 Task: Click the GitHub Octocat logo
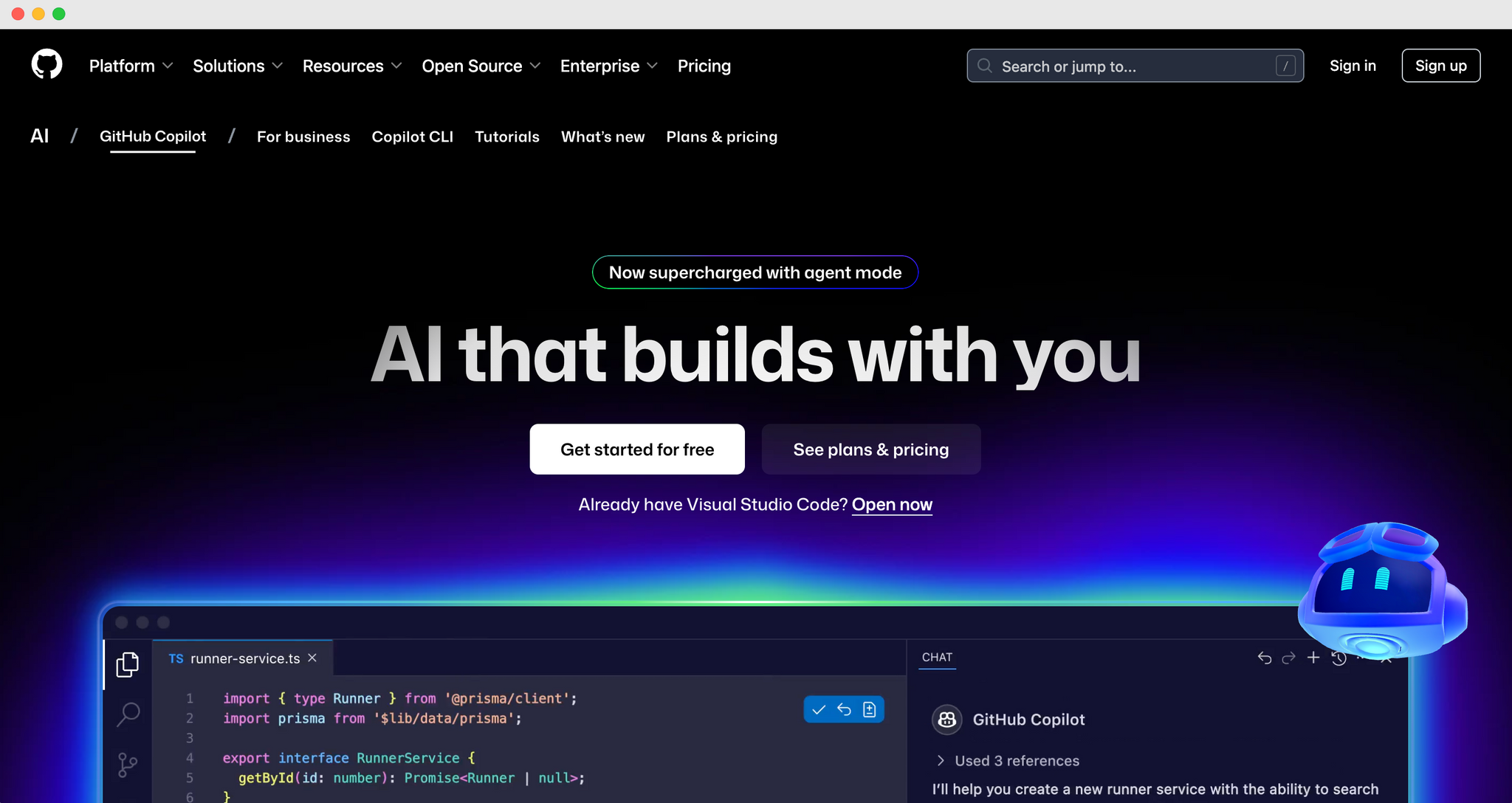click(47, 65)
